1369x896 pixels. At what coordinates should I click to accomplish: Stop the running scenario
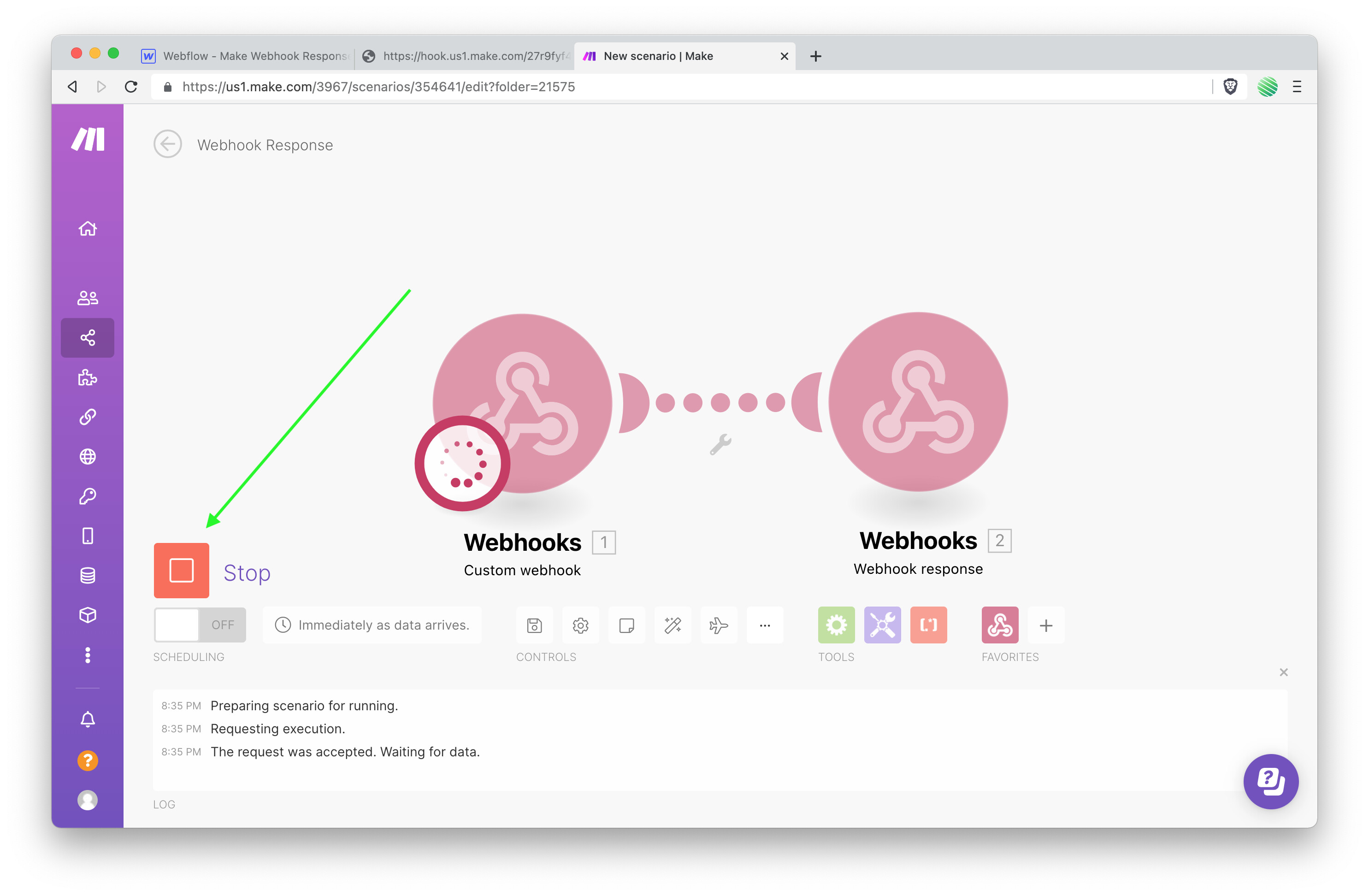point(181,571)
